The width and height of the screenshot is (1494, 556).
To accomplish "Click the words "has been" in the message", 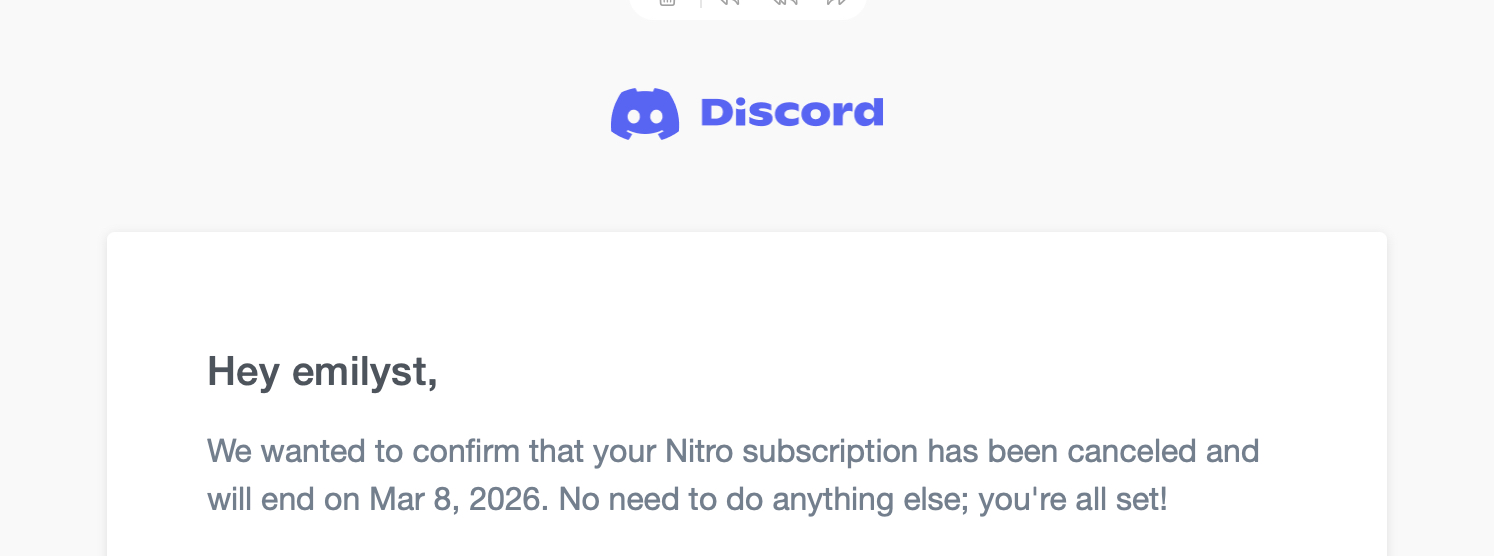I will (993, 451).
